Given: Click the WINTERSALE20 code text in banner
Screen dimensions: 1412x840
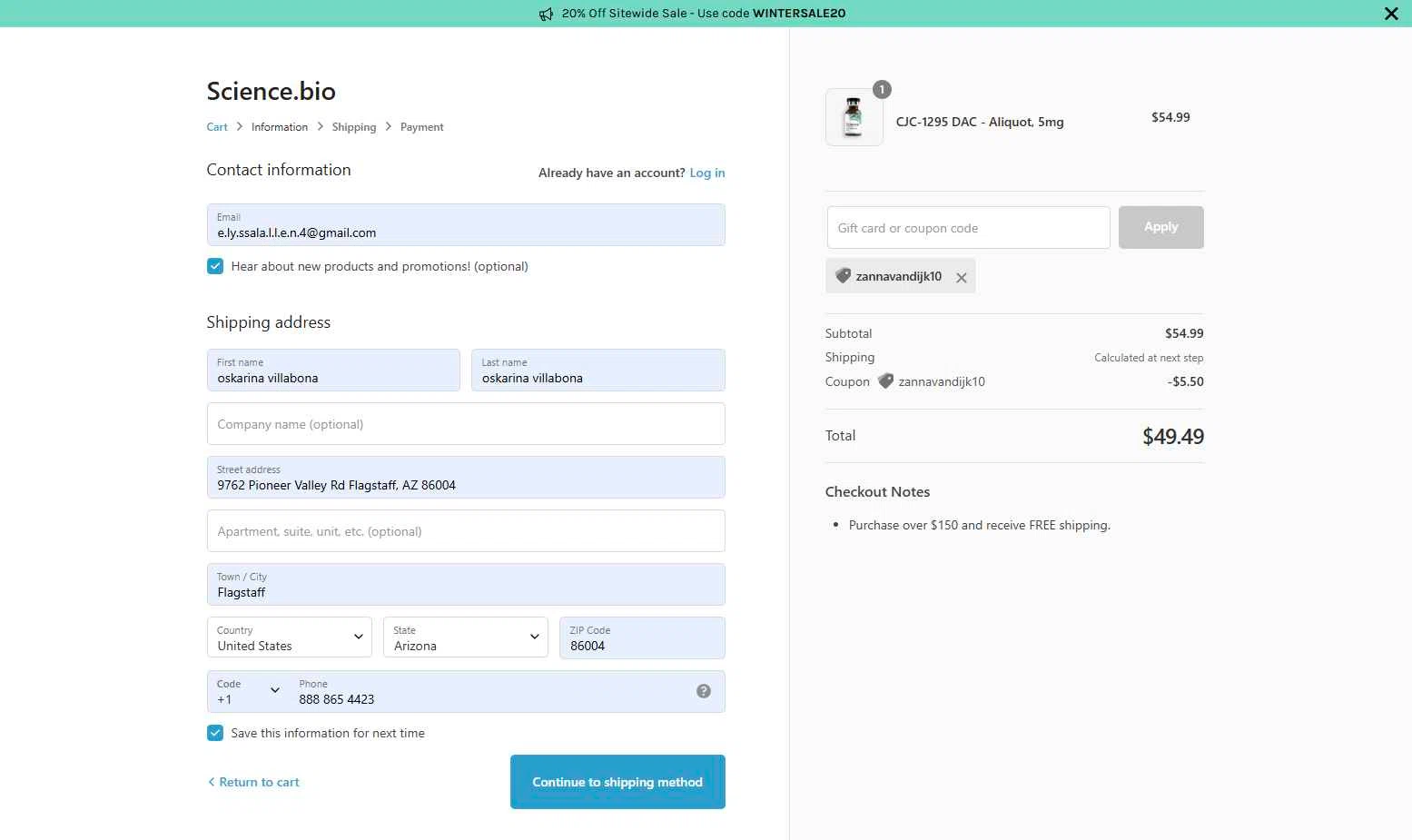Looking at the screenshot, I should [799, 14].
